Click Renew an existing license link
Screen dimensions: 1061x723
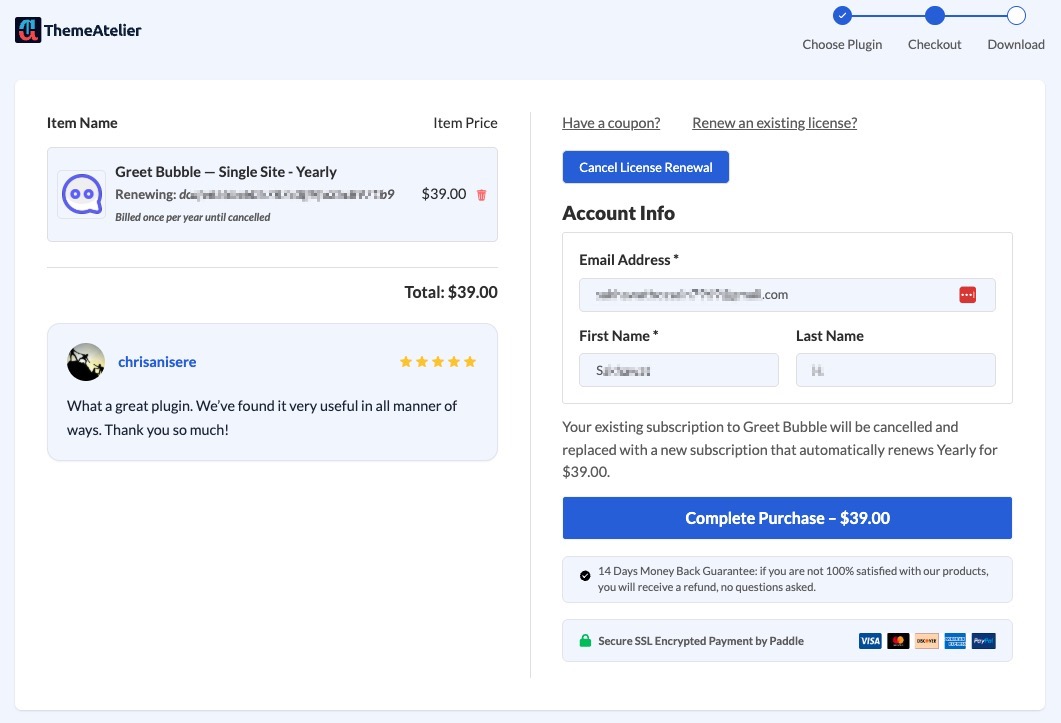point(774,123)
